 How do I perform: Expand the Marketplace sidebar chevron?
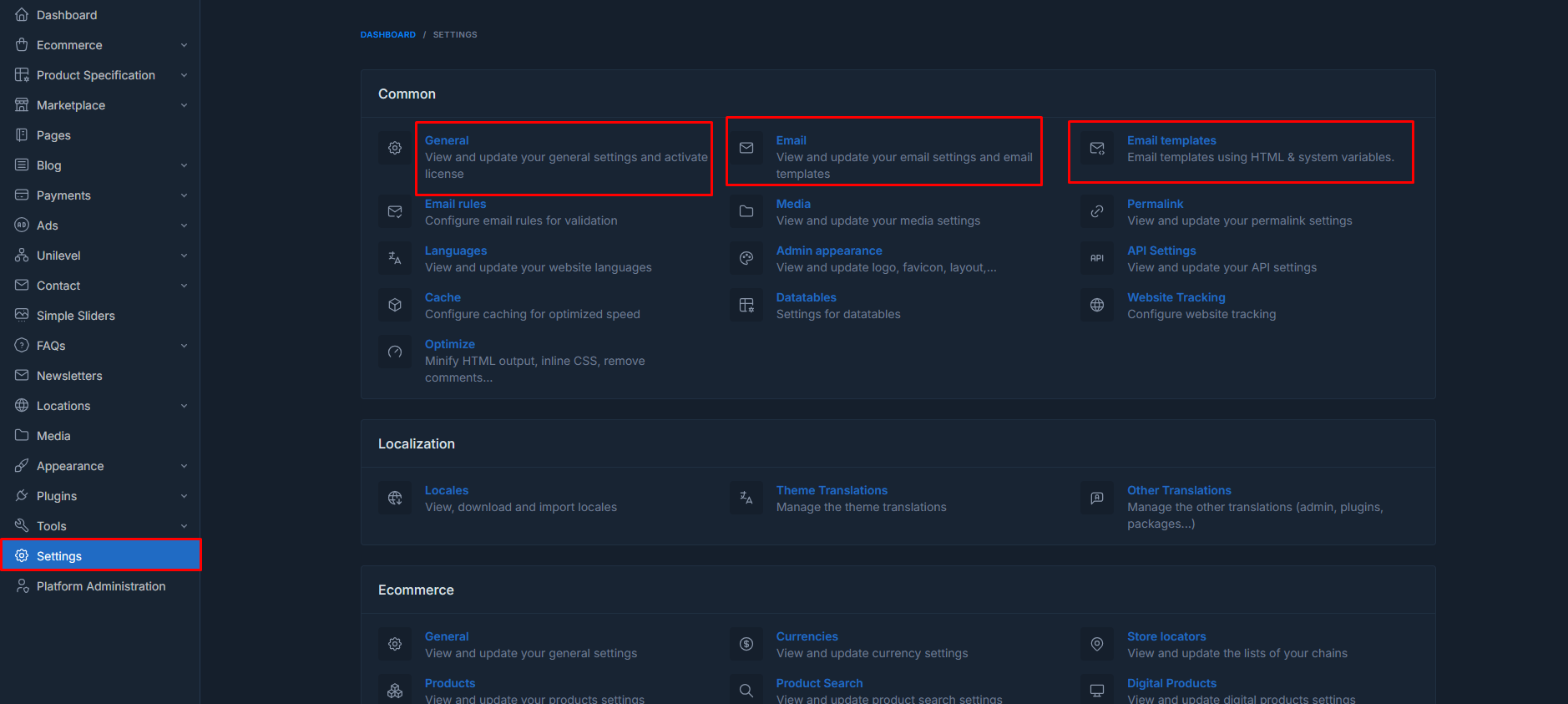click(x=184, y=105)
